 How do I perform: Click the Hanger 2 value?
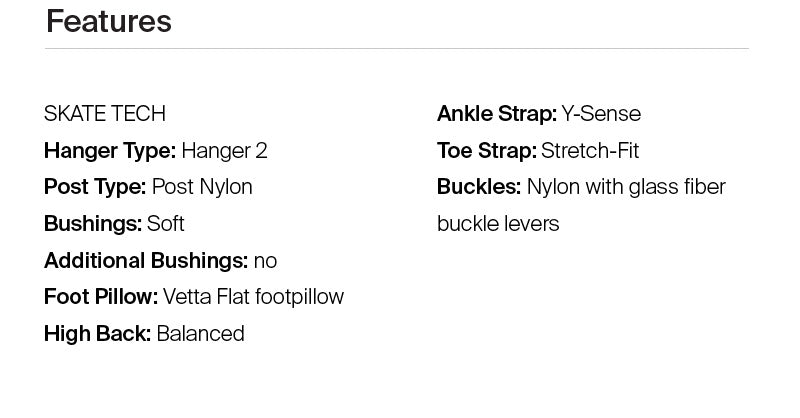pyautogui.click(x=224, y=151)
